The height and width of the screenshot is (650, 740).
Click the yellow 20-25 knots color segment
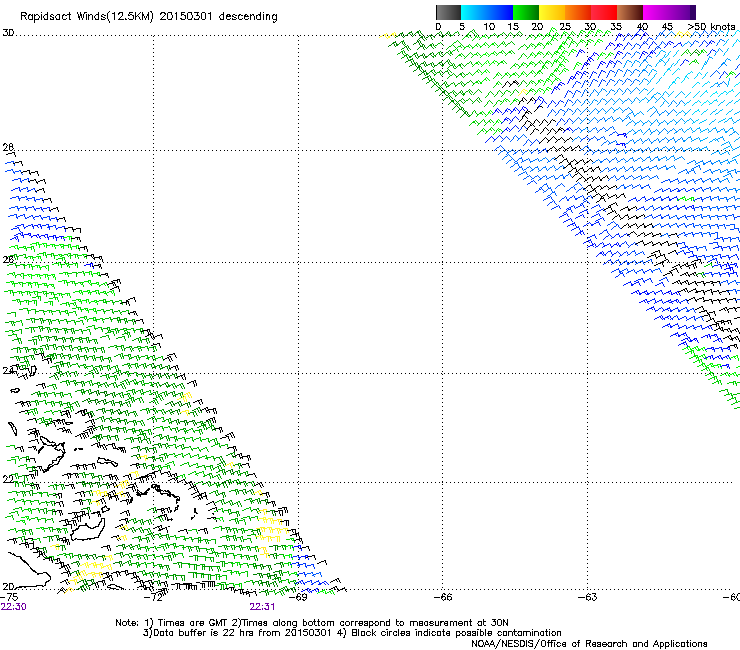point(552,12)
